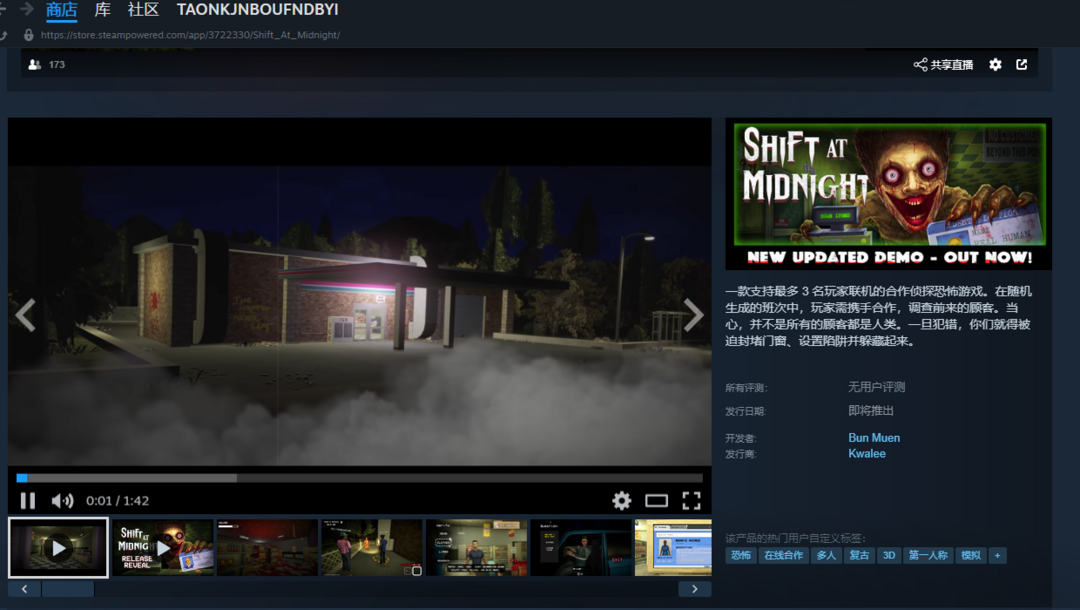Click 共享直播 share broadcast button
Screen dimensions: 1080x610
[x=944, y=65]
